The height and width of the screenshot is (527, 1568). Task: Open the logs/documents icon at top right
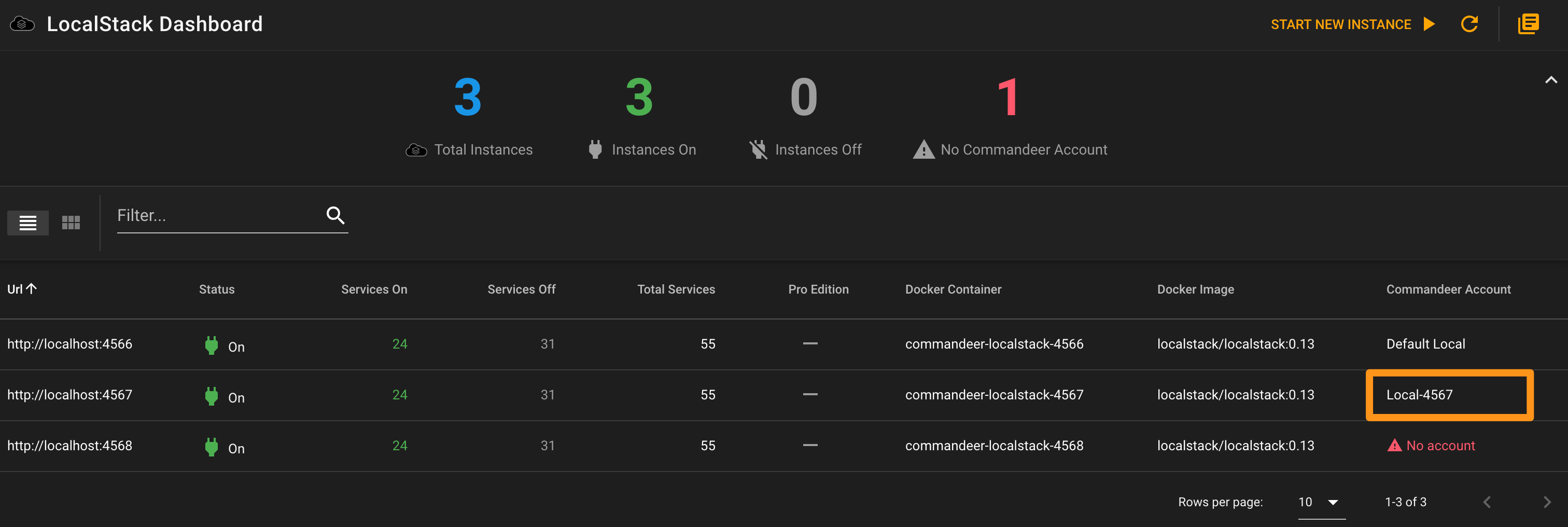pyautogui.click(x=1529, y=24)
